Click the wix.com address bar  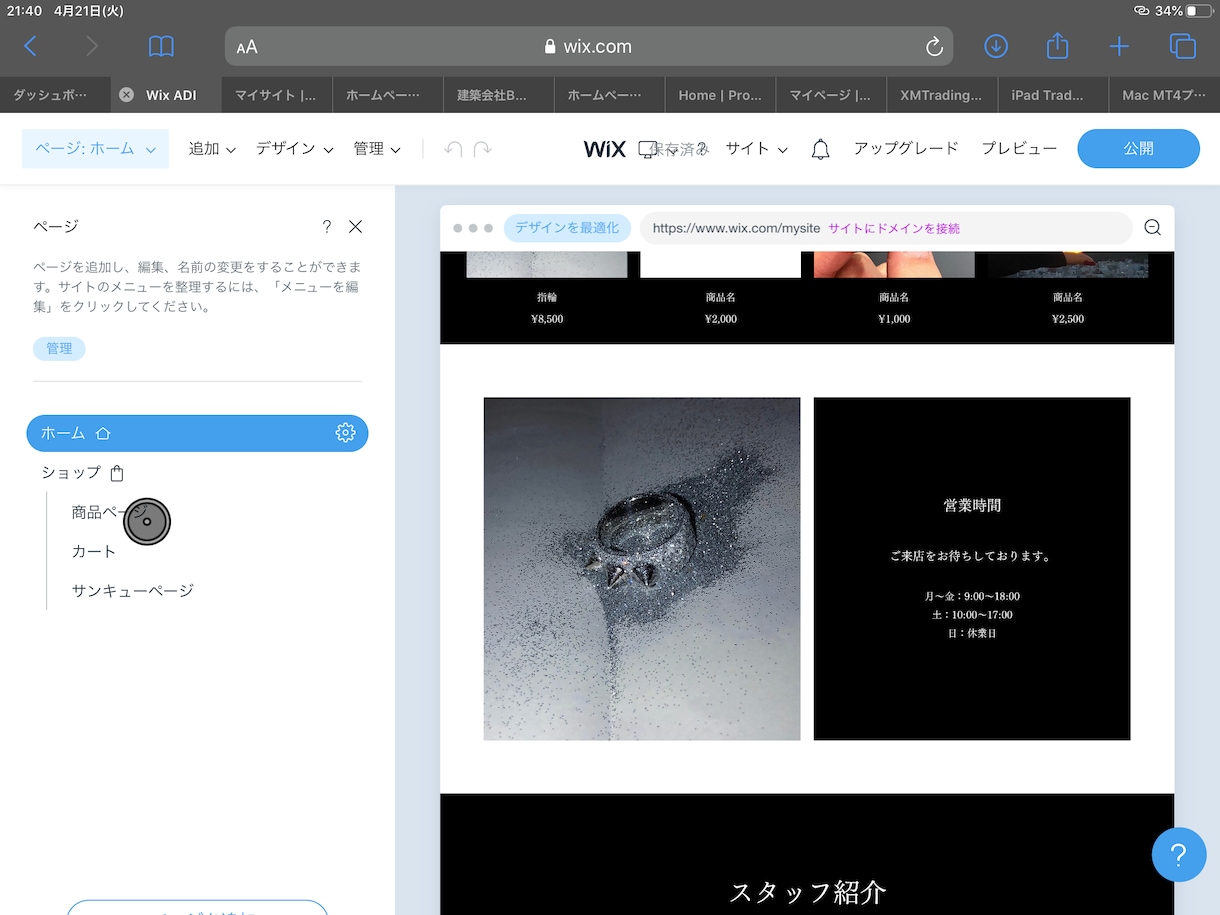tap(589, 46)
